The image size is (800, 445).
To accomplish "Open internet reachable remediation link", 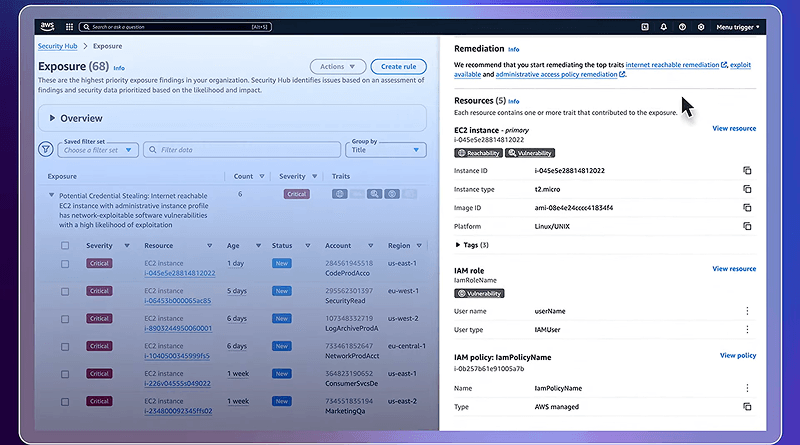I will click(x=672, y=65).
